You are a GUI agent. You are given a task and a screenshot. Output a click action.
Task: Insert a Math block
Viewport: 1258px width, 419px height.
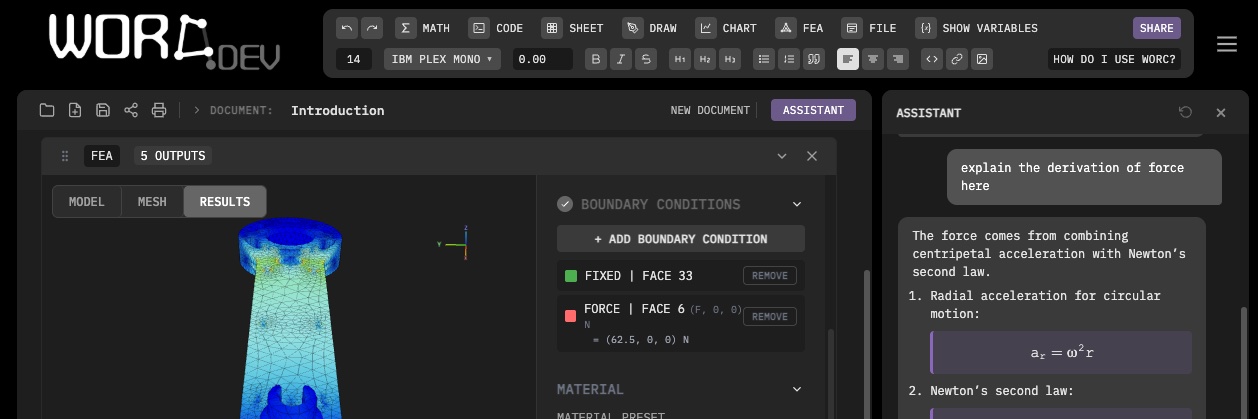422,28
